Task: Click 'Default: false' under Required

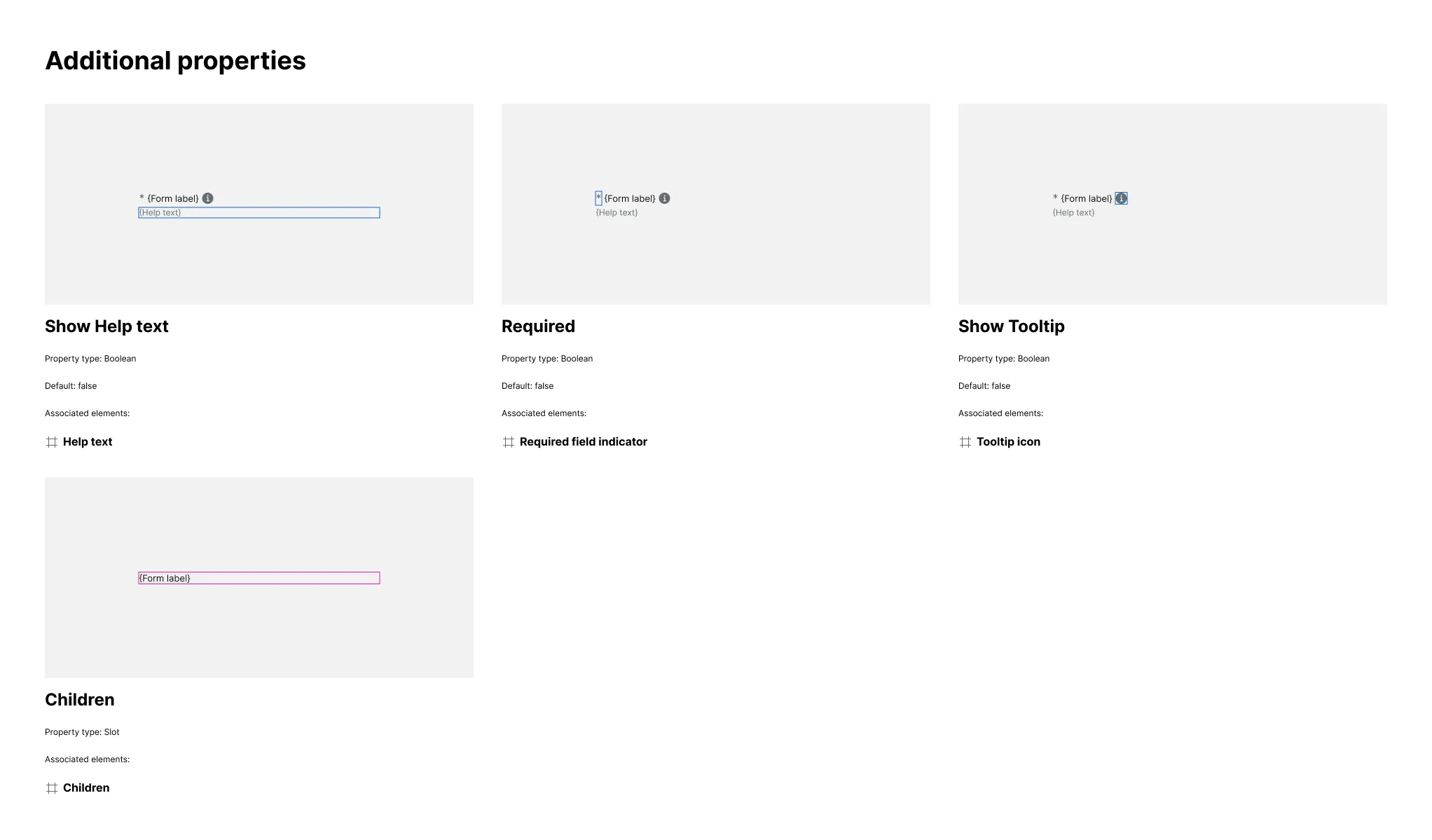Action: (528, 386)
